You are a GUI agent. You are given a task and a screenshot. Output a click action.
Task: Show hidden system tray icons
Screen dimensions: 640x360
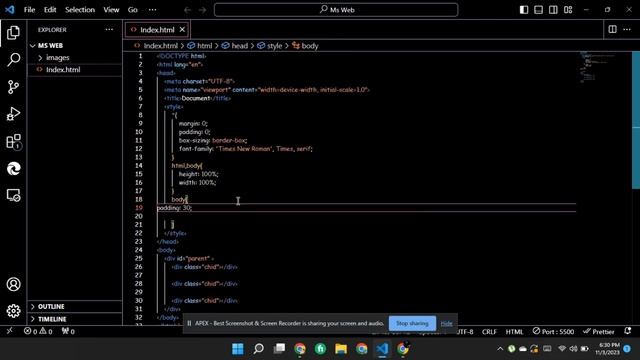(500, 349)
